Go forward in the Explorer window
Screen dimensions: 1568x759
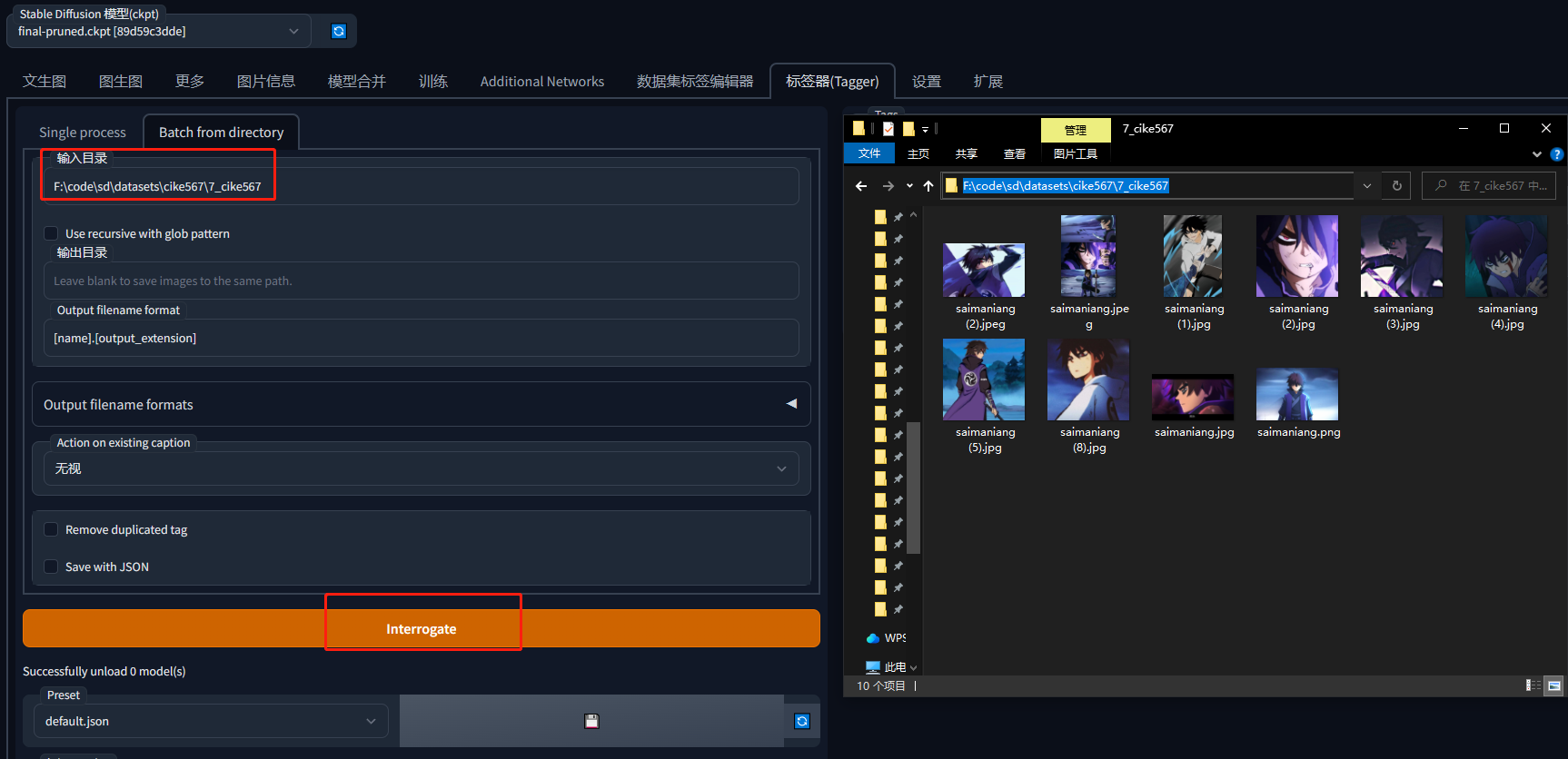888,186
